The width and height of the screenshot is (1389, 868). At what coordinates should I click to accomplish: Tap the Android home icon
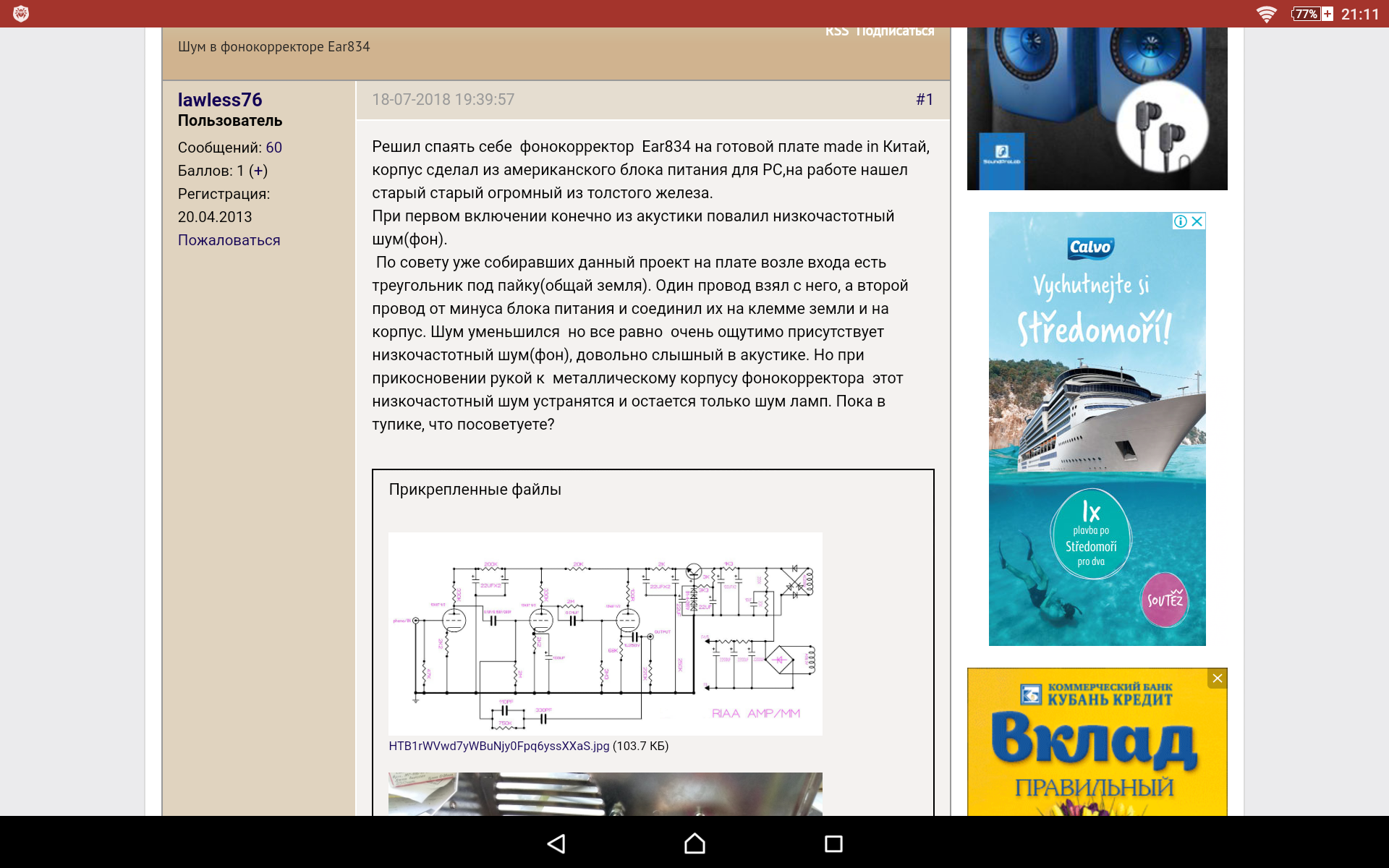coord(694,843)
